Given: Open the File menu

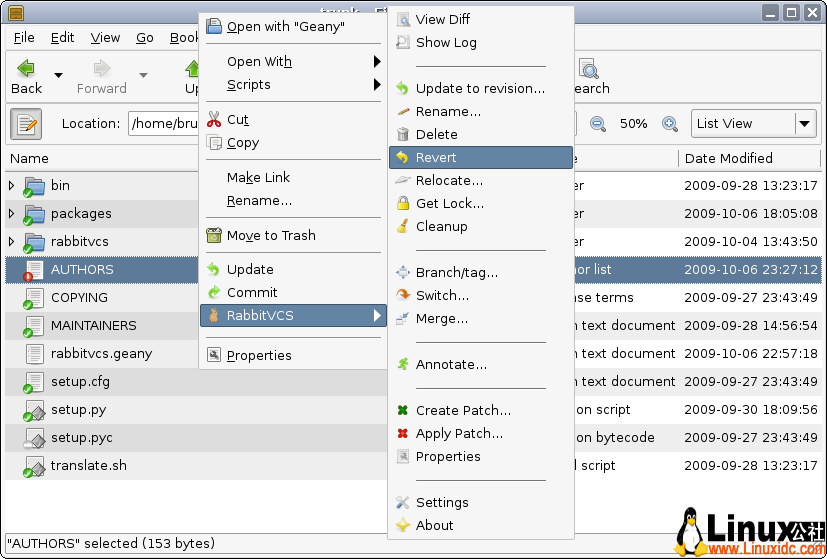Looking at the screenshot, I should pyautogui.click(x=24, y=38).
